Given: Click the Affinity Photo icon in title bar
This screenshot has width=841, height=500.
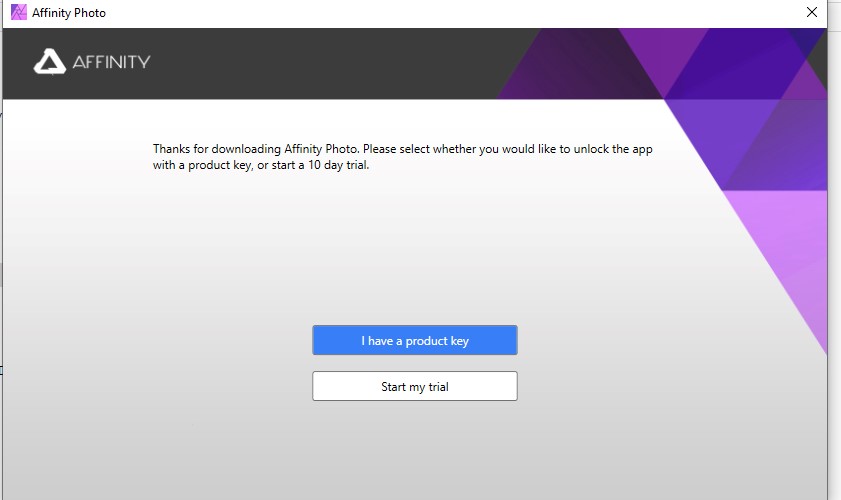Looking at the screenshot, I should coord(18,13).
